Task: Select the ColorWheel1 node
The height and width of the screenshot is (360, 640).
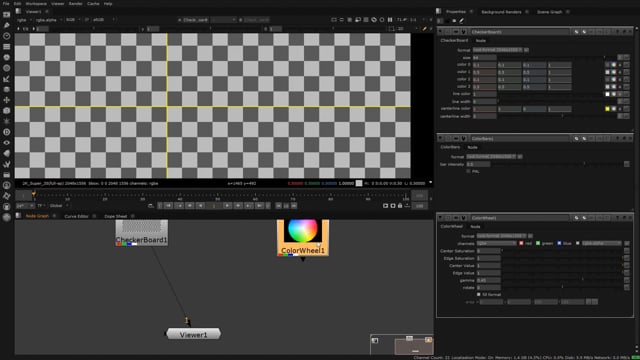Action: click(303, 238)
